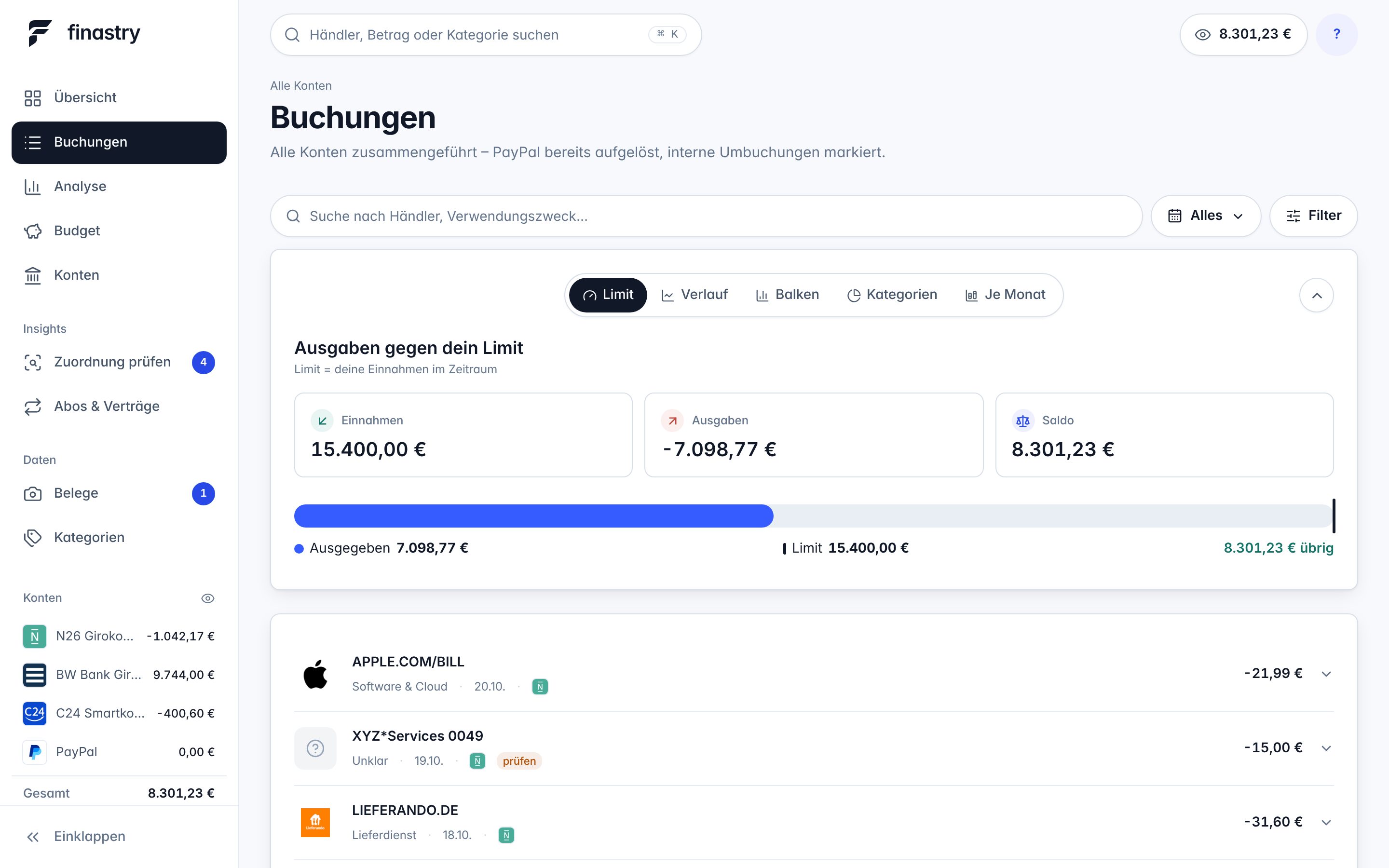This screenshot has width=1389, height=868.
Task: Select Buchungen in the sidebar
Action: (119, 142)
